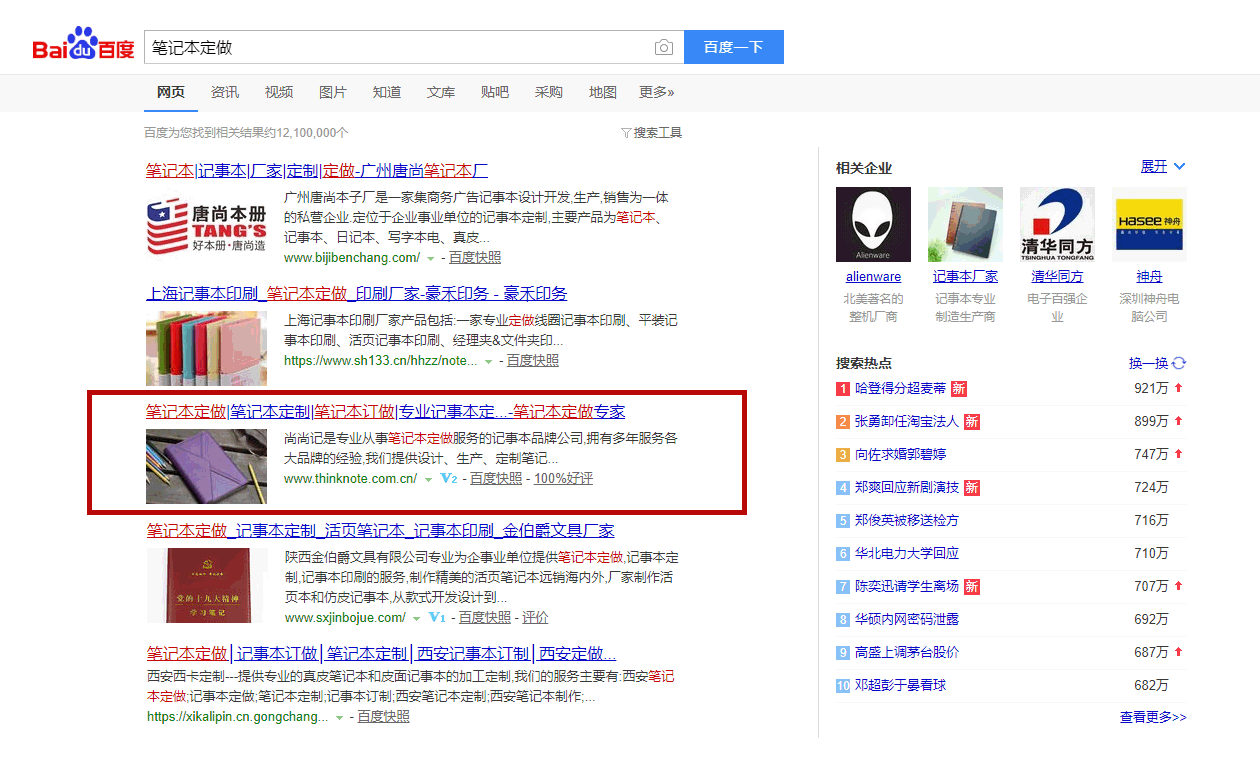Expand dropdown arrow next to xikalipin.cn.gongchang URL
The width and height of the screenshot is (1260, 777).
339,717
